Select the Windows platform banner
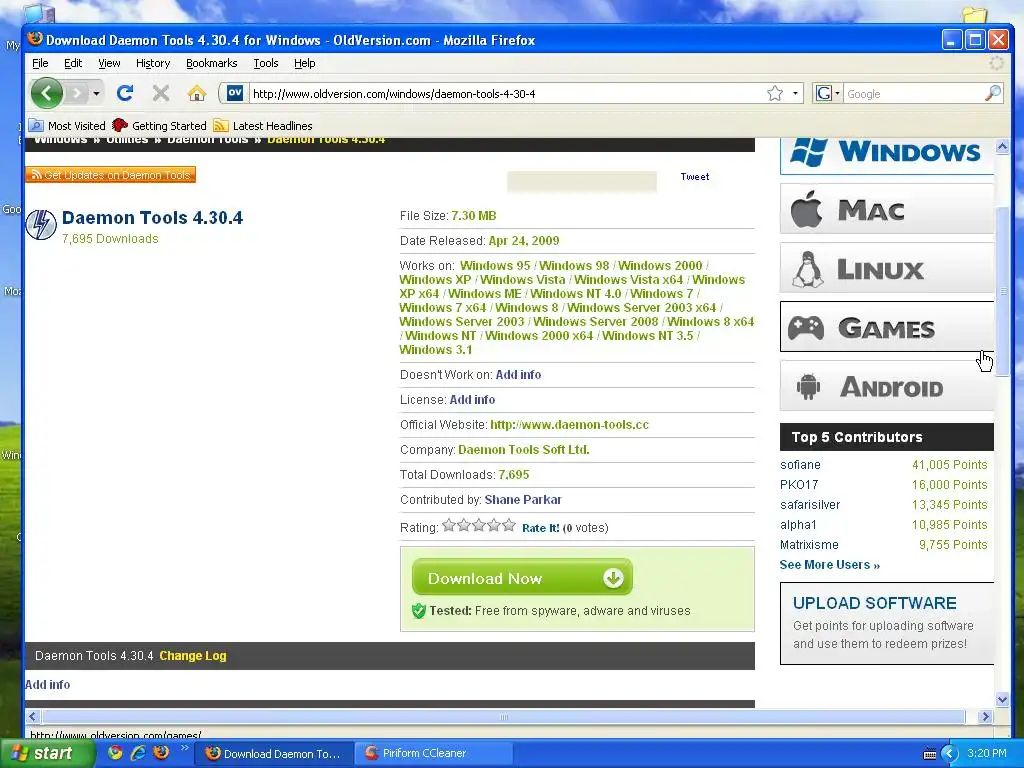The image size is (1024, 768). [x=887, y=155]
